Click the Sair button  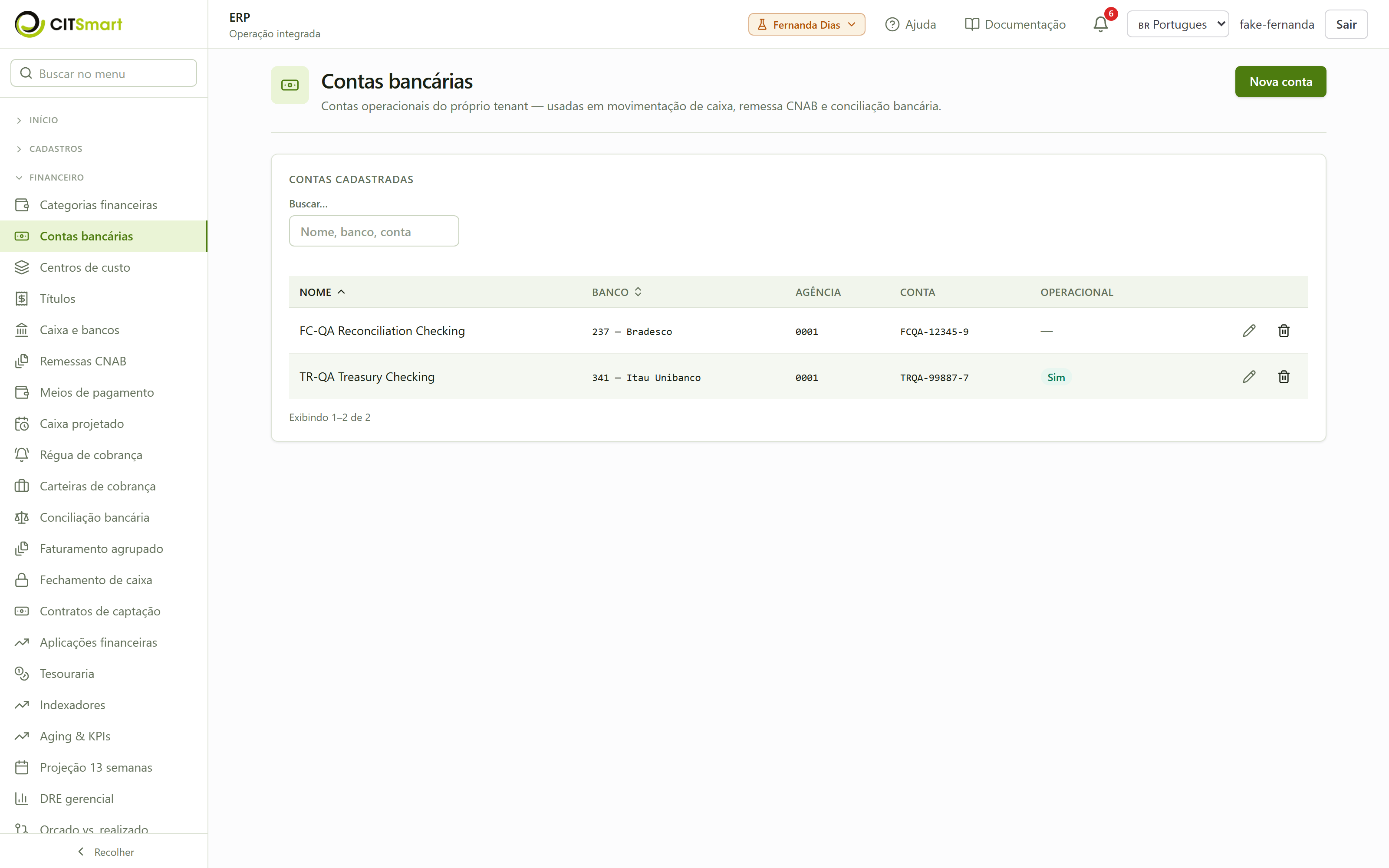click(x=1346, y=24)
